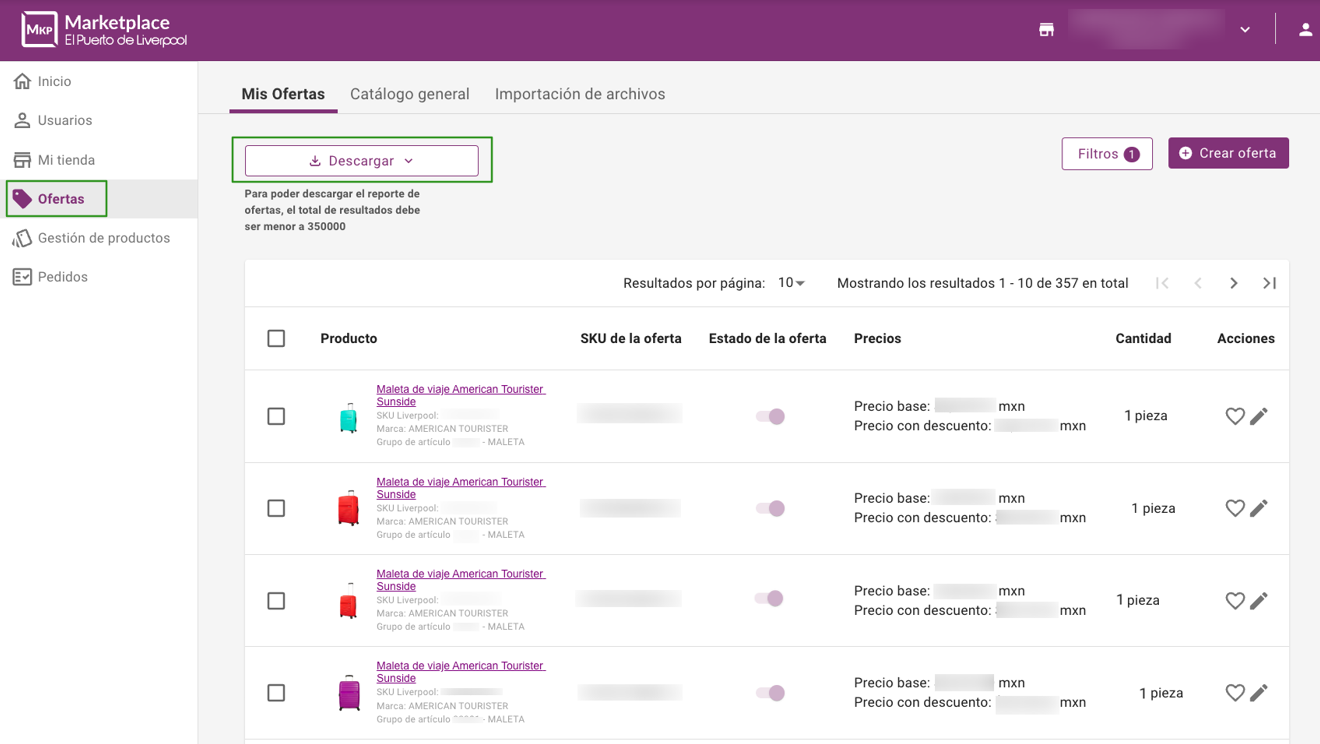Go to the next results page
1320x744 pixels.
pos(1234,283)
